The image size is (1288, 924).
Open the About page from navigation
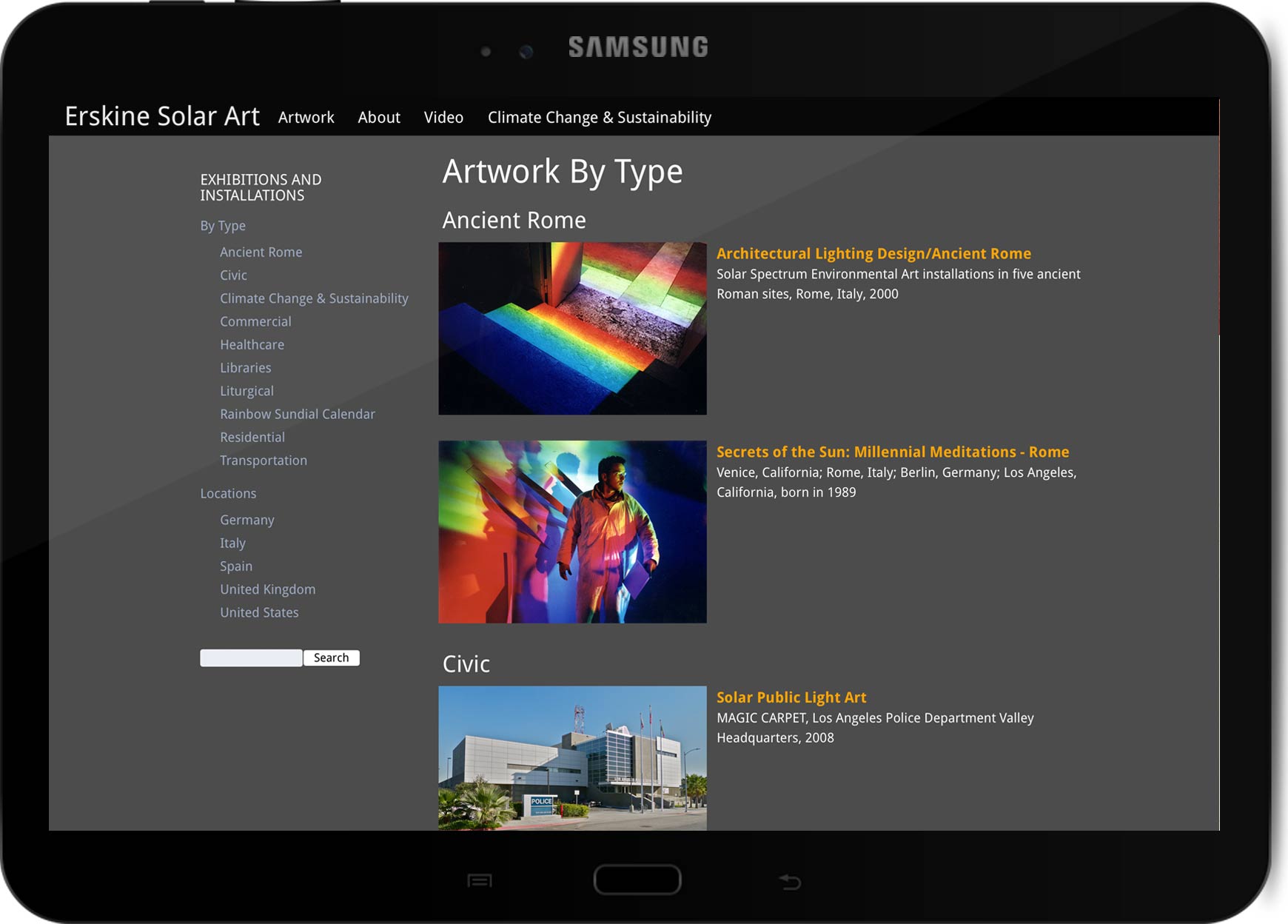point(379,117)
